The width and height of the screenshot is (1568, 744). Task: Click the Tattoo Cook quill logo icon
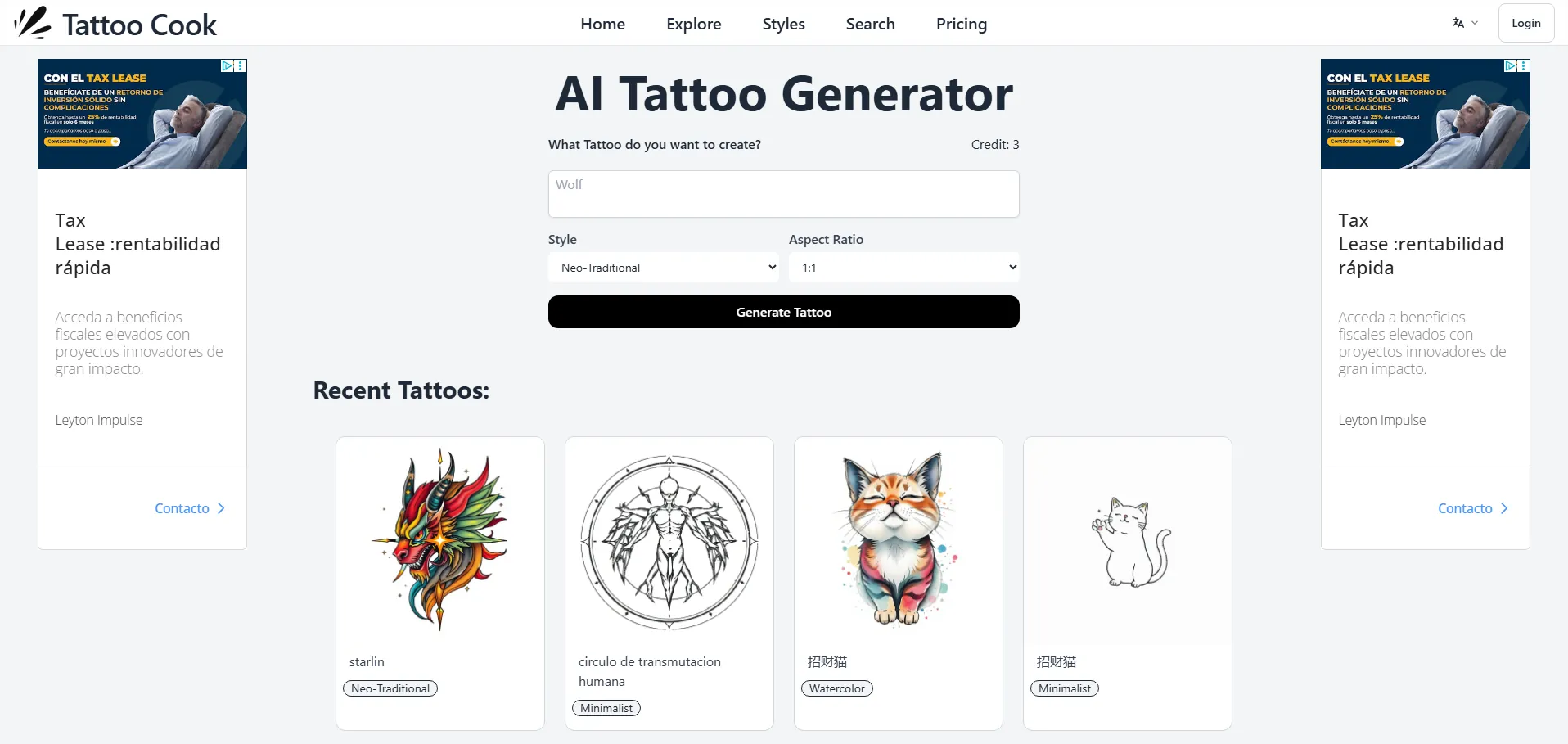(33, 23)
